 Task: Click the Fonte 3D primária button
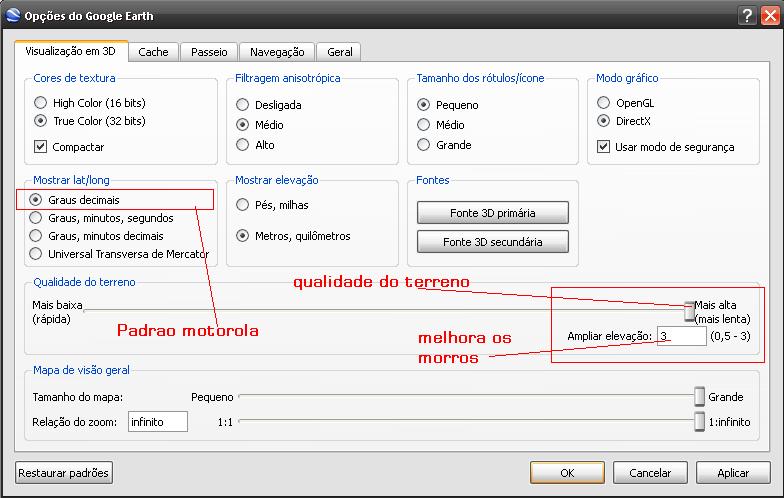pyautogui.click(x=492, y=213)
